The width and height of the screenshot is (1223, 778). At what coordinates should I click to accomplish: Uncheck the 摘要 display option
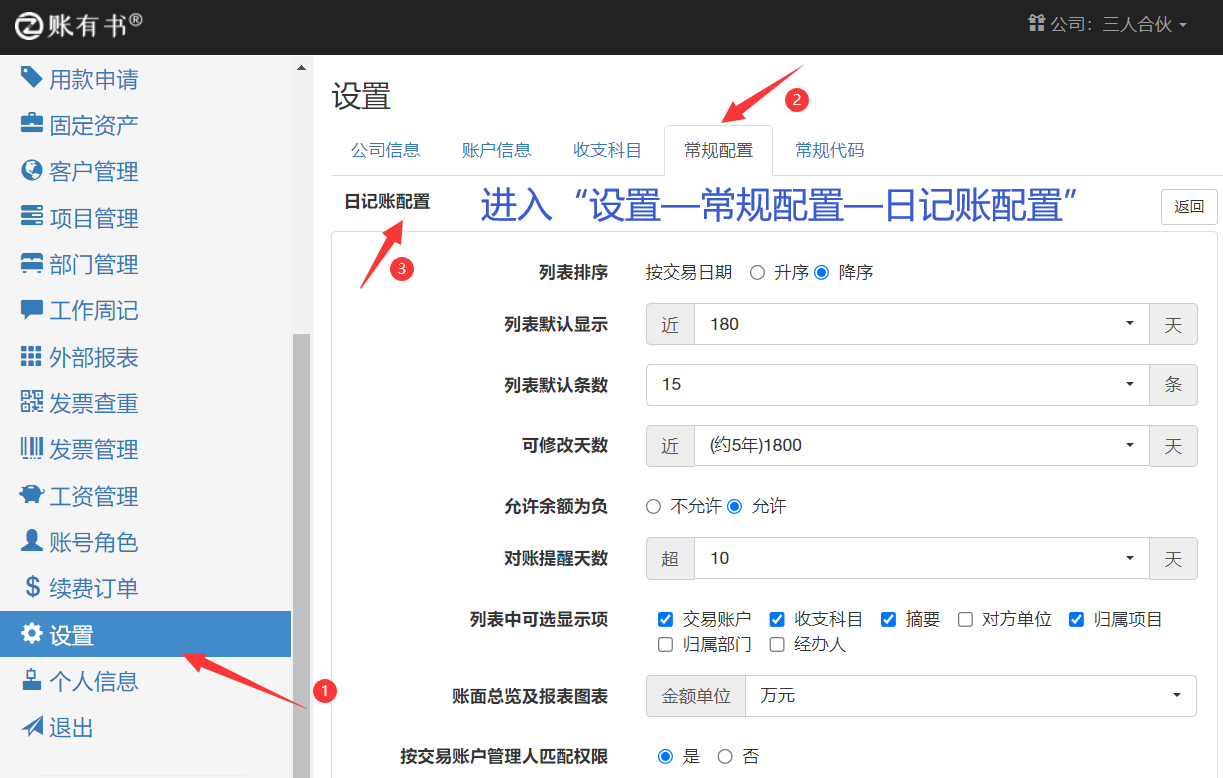point(888,620)
